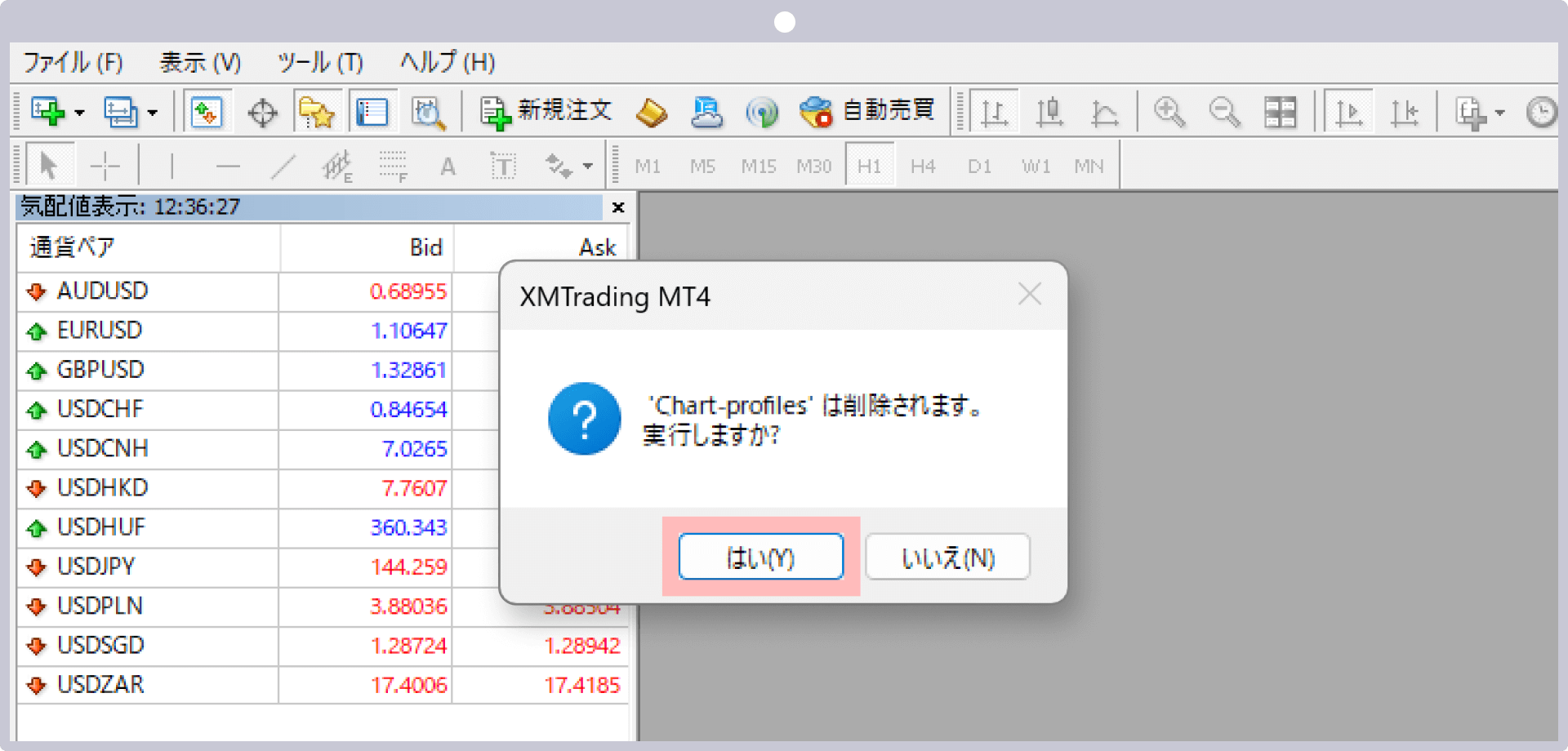1568x751 pixels.
Task: Select the H1 timeframe button
Action: tap(870, 166)
